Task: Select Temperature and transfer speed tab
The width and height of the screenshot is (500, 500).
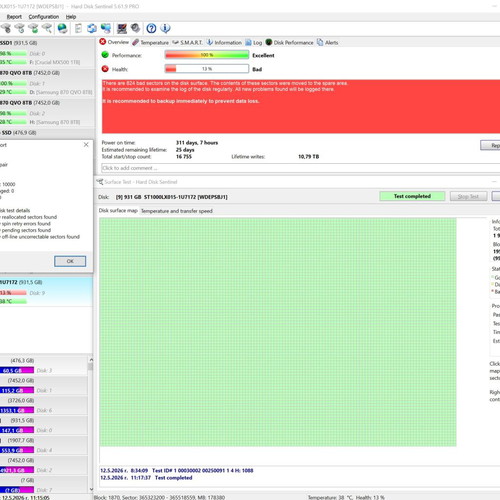Action: 177,211
